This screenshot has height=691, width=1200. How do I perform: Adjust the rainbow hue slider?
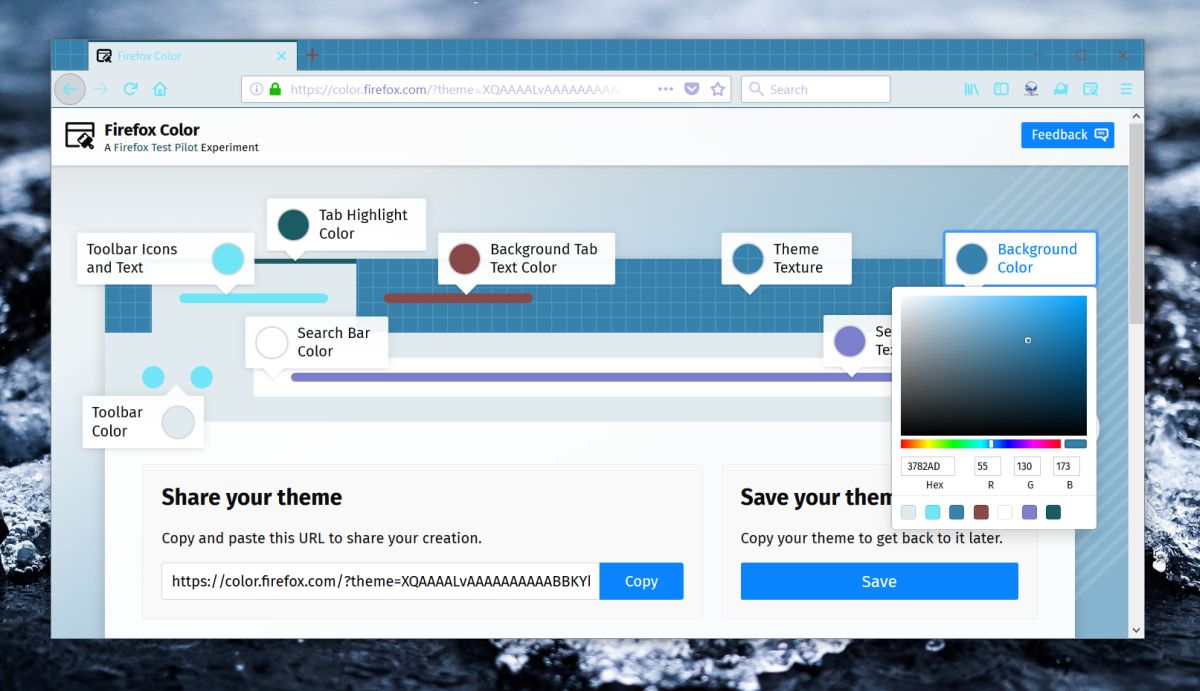point(980,443)
